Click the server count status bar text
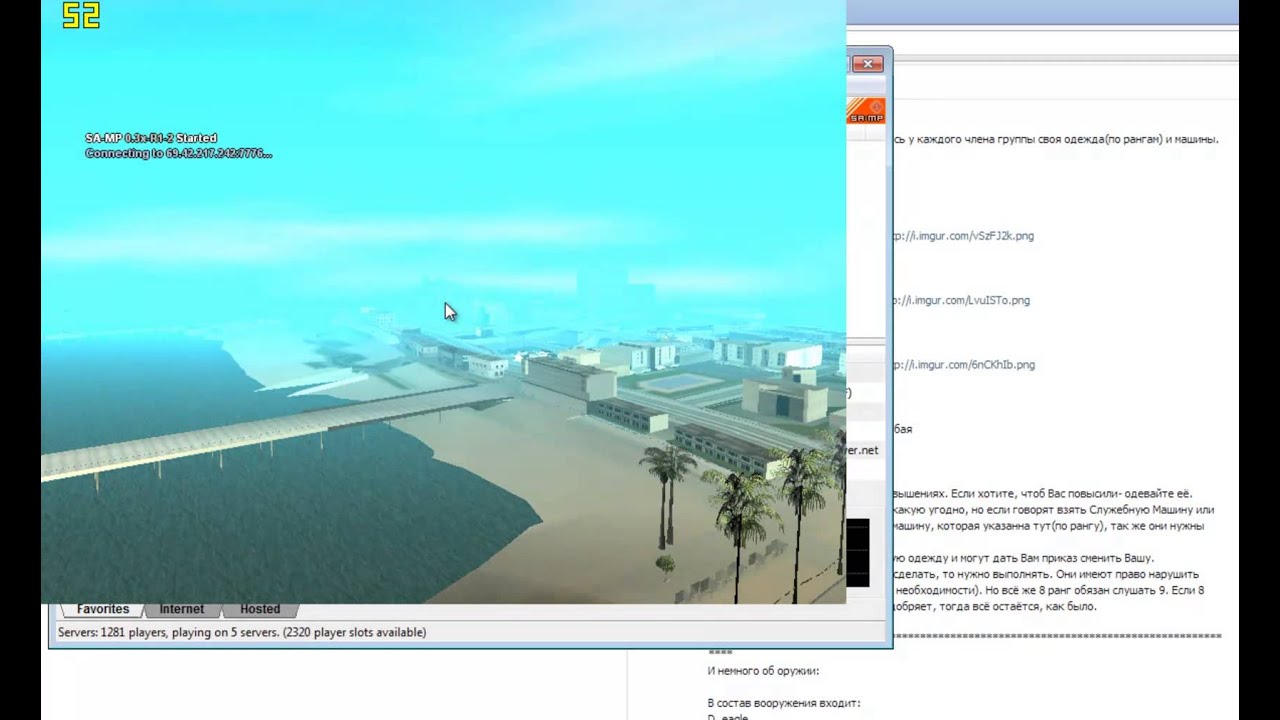 point(242,632)
